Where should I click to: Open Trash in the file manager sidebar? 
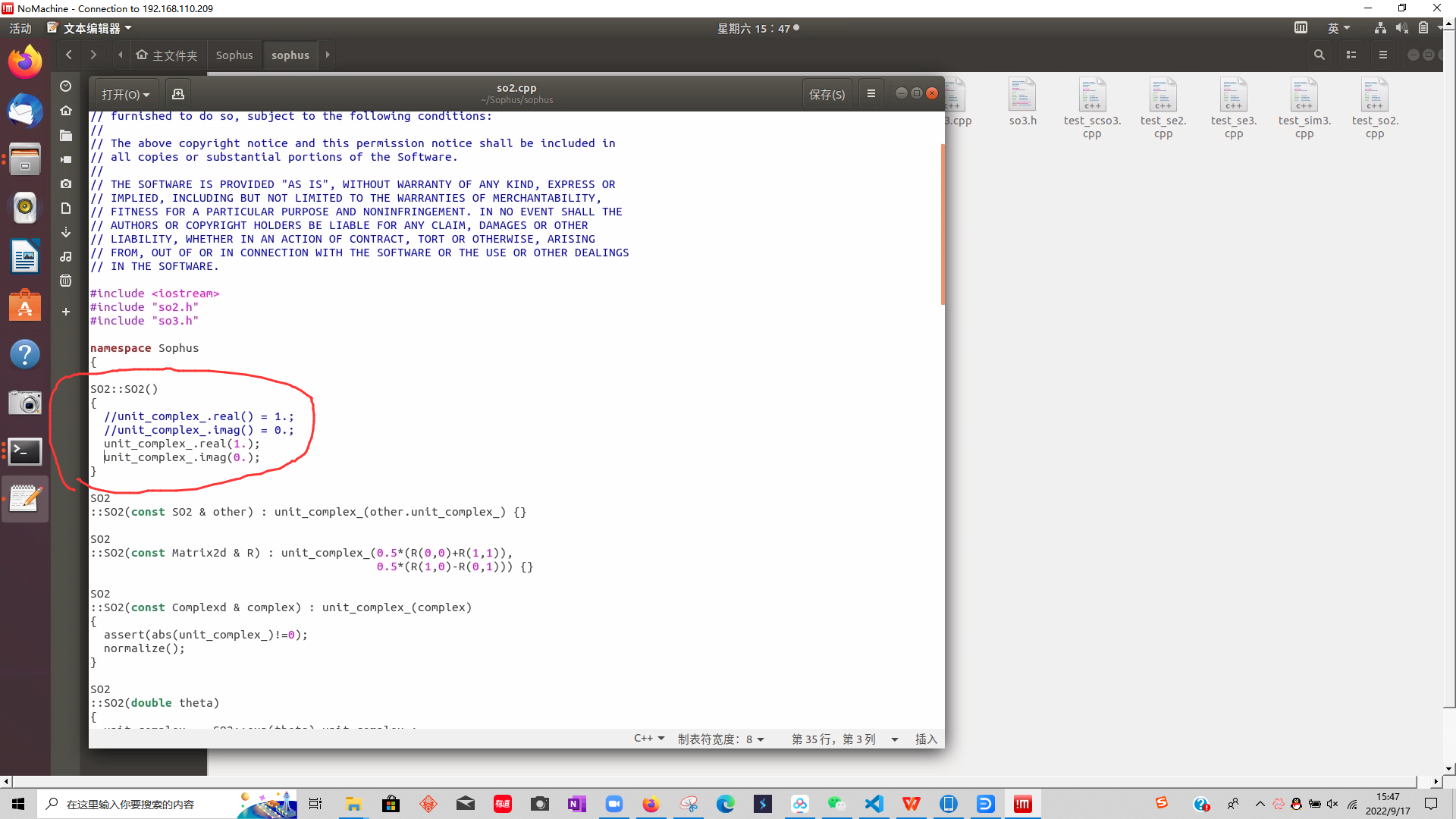click(x=66, y=281)
